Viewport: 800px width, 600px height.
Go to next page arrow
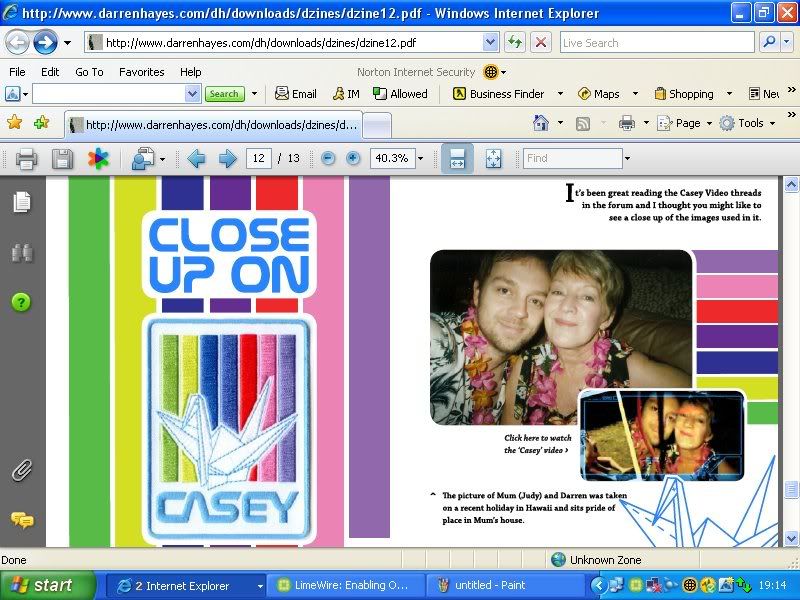click(227, 159)
